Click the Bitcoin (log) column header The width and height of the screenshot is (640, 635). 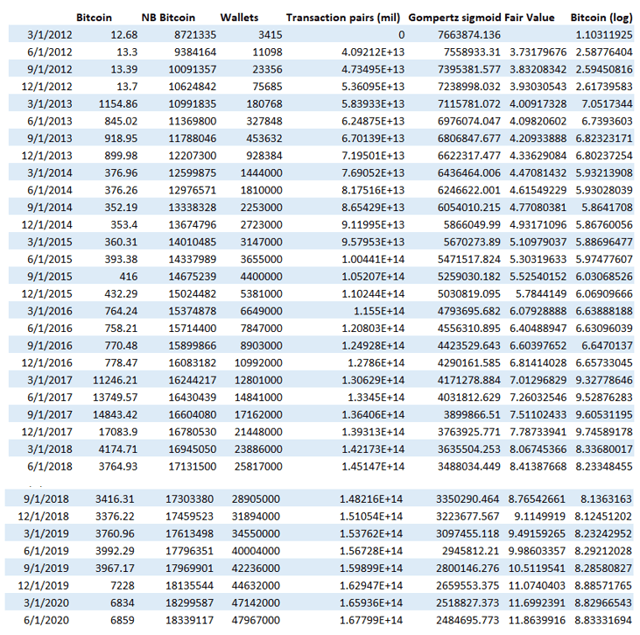coord(601,18)
